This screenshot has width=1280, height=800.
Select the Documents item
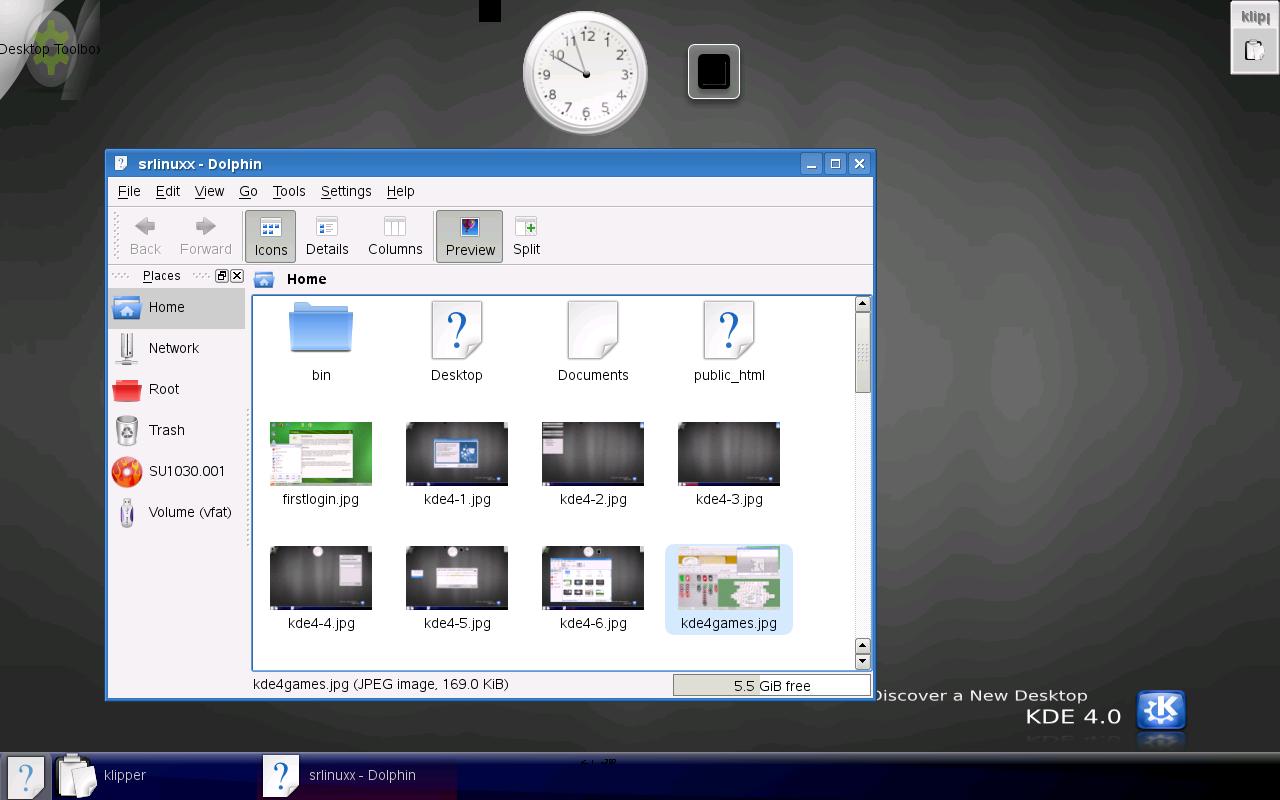593,342
